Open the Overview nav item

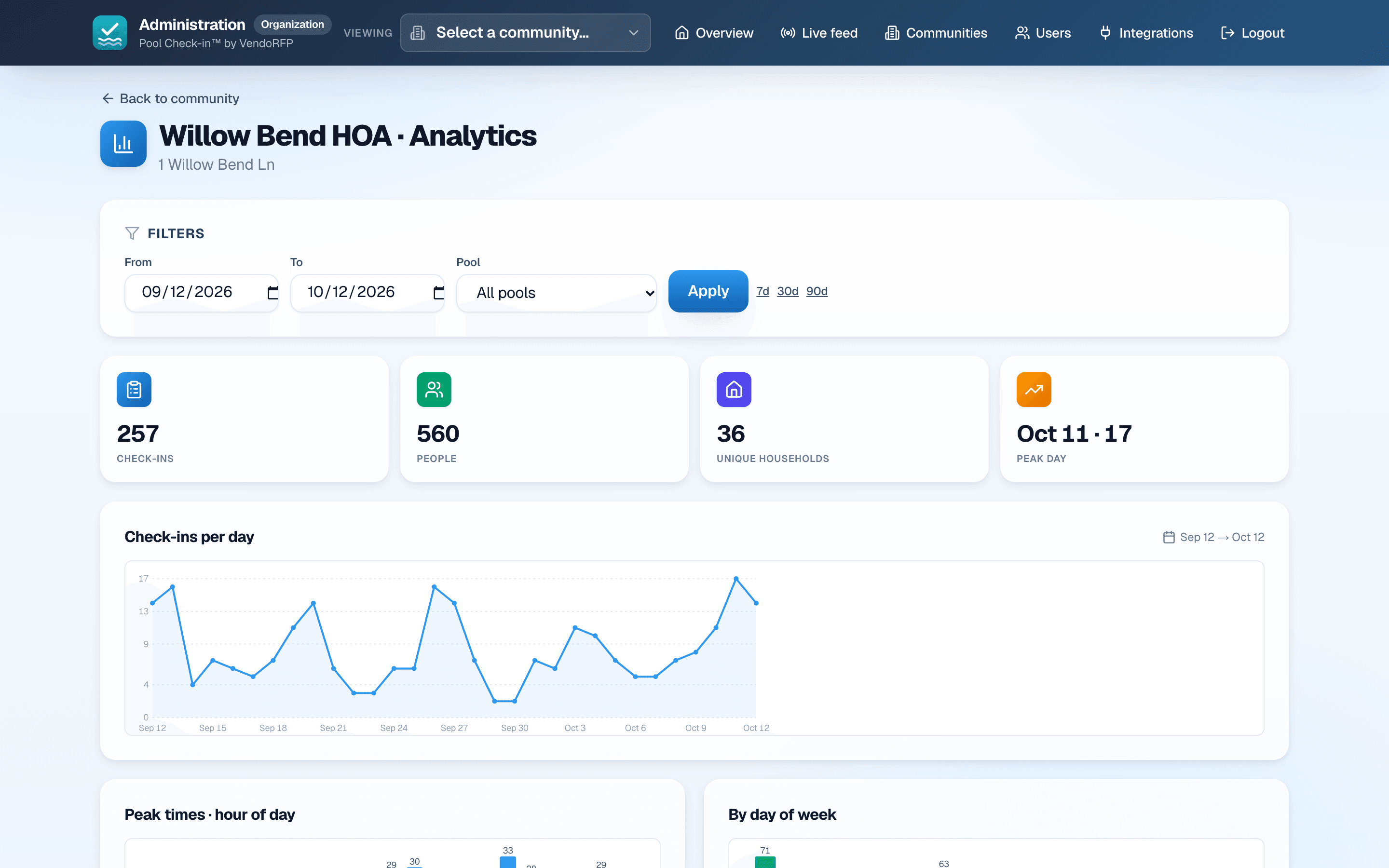point(713,33)
